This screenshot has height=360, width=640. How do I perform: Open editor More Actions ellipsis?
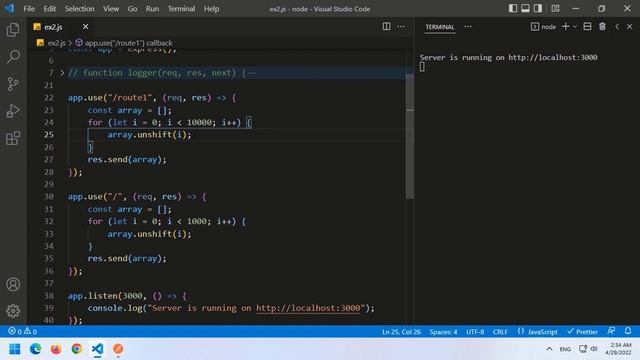pyautogui.click(x=401, y=27)
